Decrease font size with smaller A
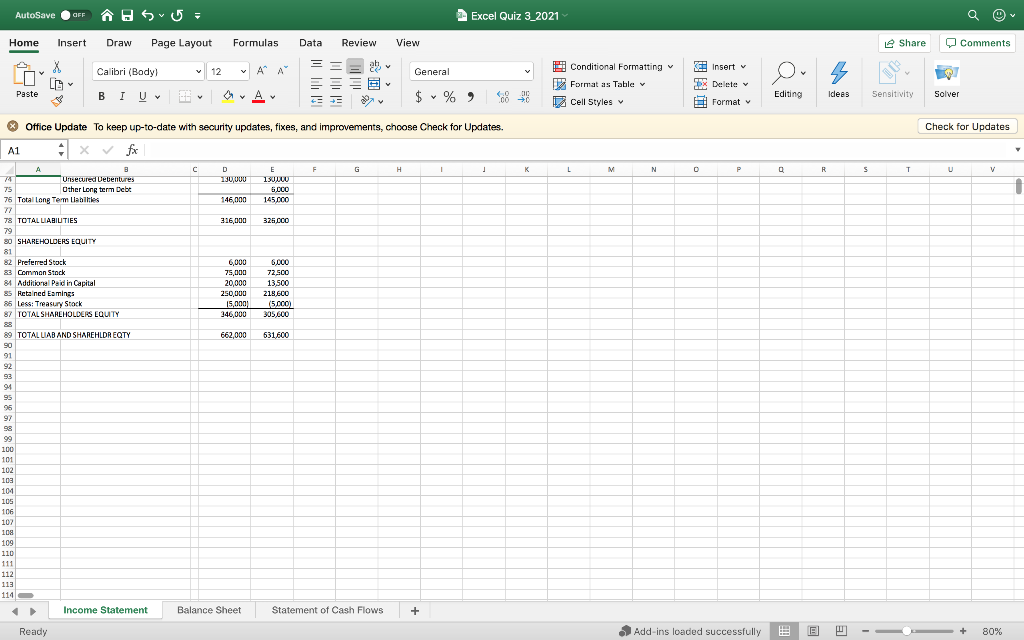This screenshot has height=640, width=1024. pos(282,71)
